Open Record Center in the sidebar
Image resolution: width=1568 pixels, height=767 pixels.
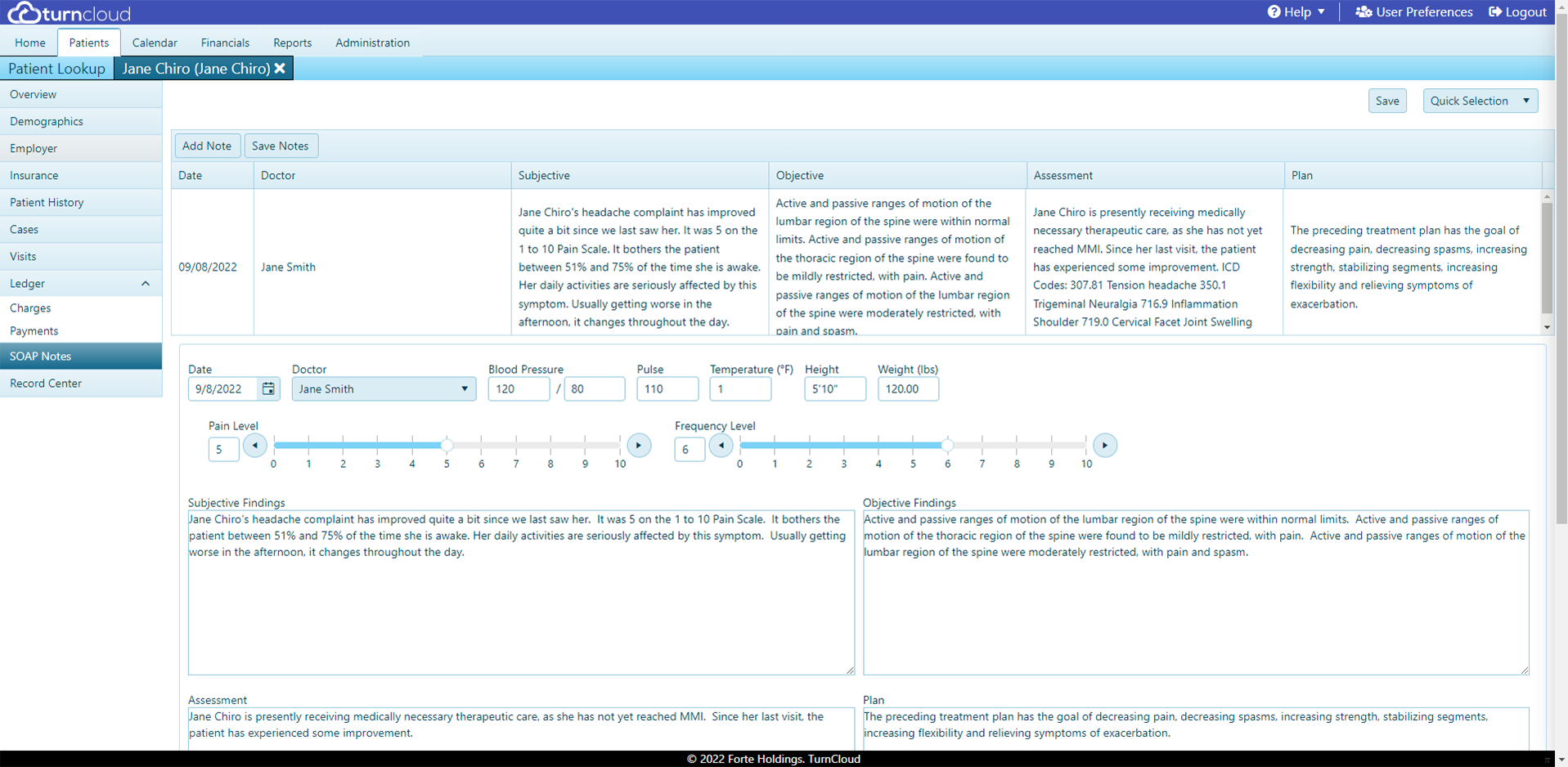pyautogui.click(x=46, y=383)
